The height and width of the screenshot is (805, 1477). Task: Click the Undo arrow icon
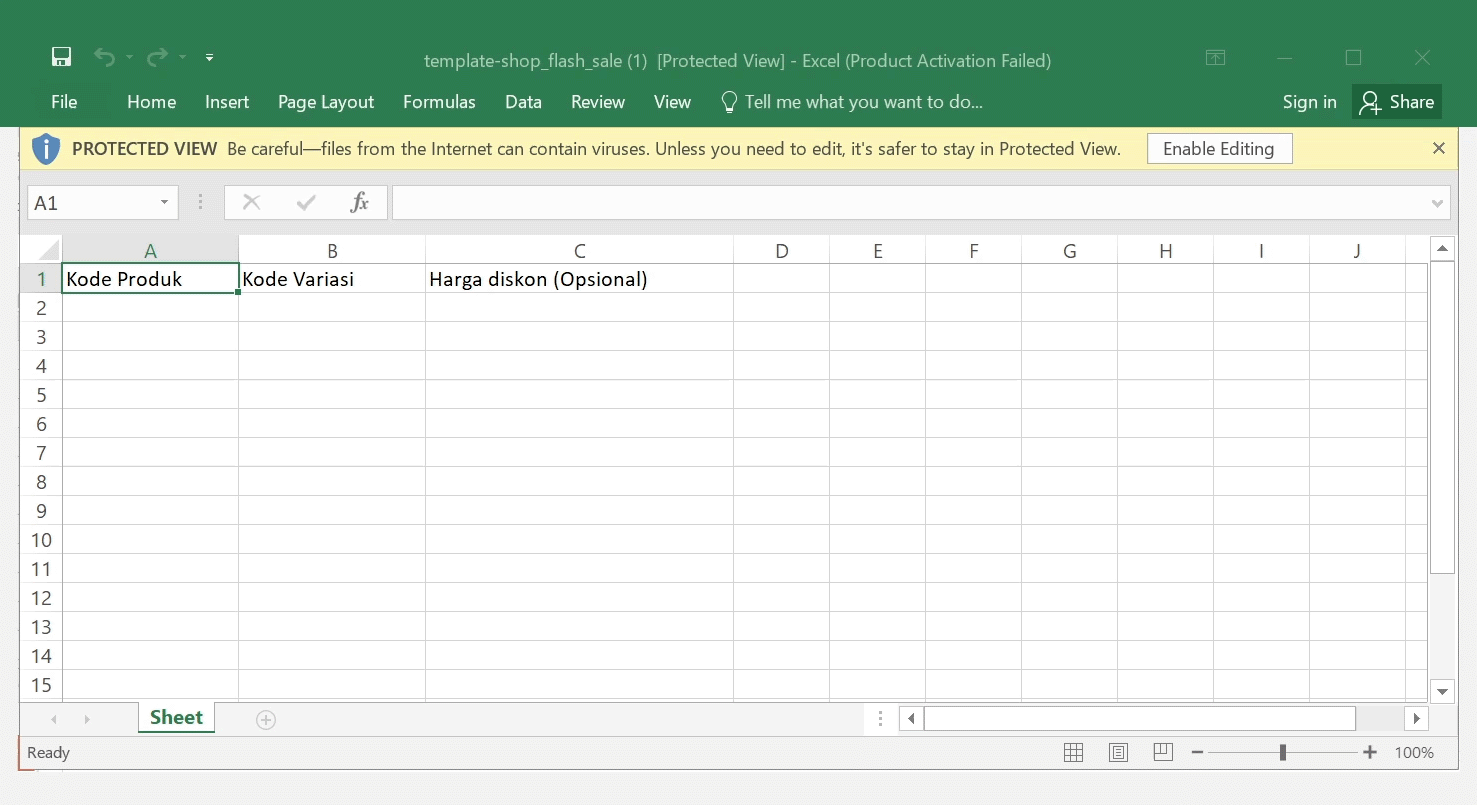[104, 57]
